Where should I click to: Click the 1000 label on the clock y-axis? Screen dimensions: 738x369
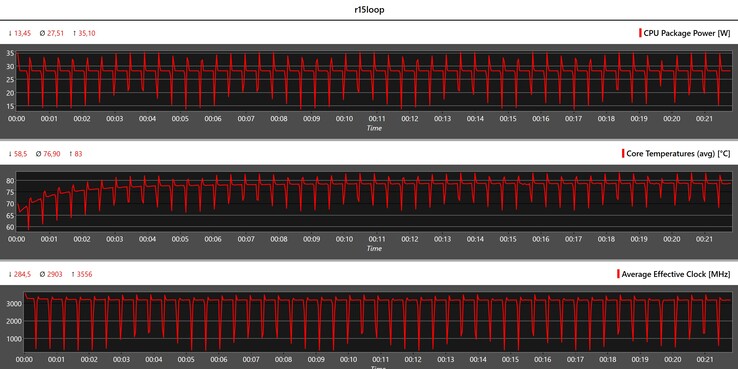tap(14, 339)
